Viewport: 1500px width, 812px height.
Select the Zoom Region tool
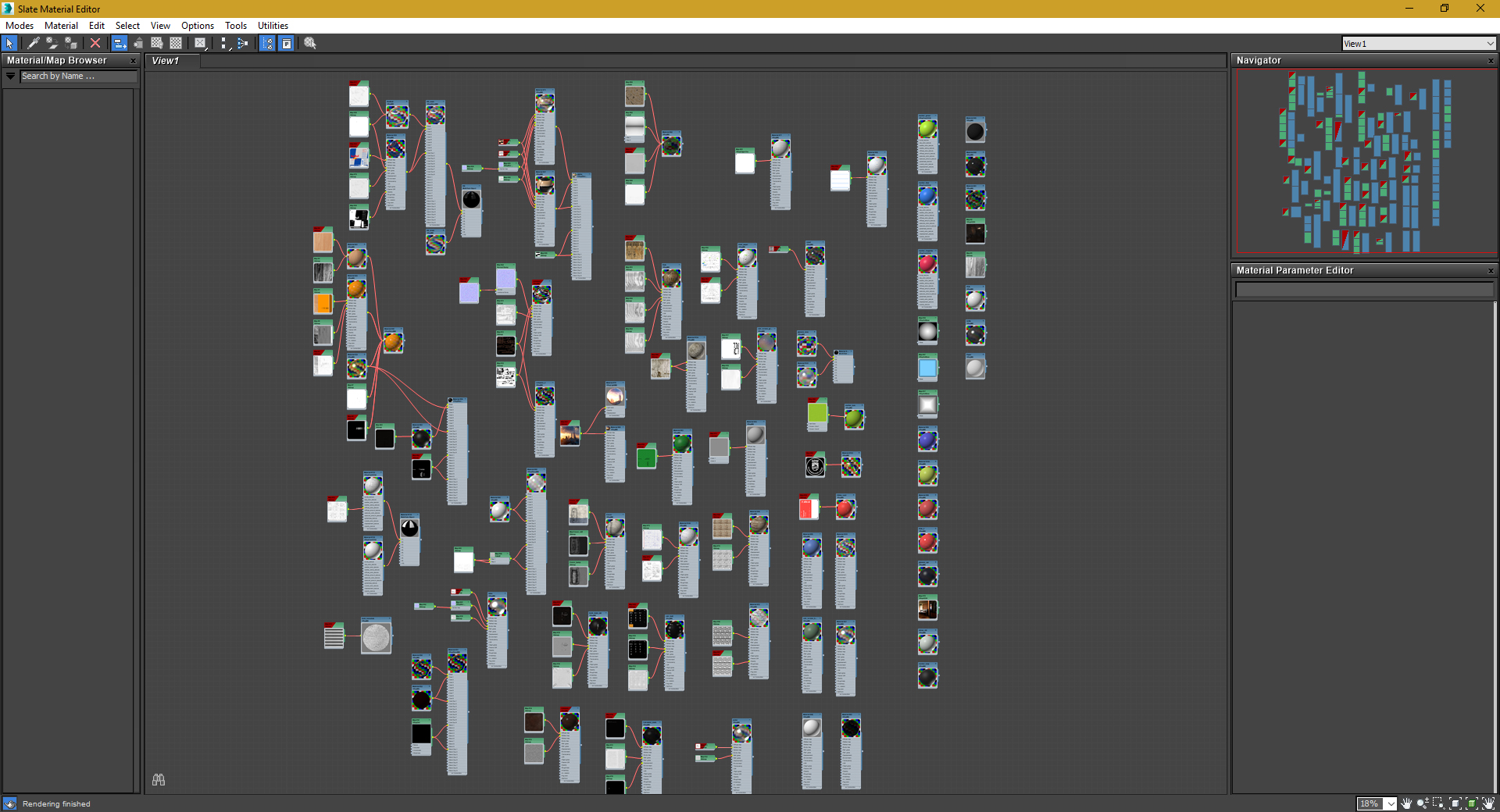pyautogui.click(x=1438, y=803)
